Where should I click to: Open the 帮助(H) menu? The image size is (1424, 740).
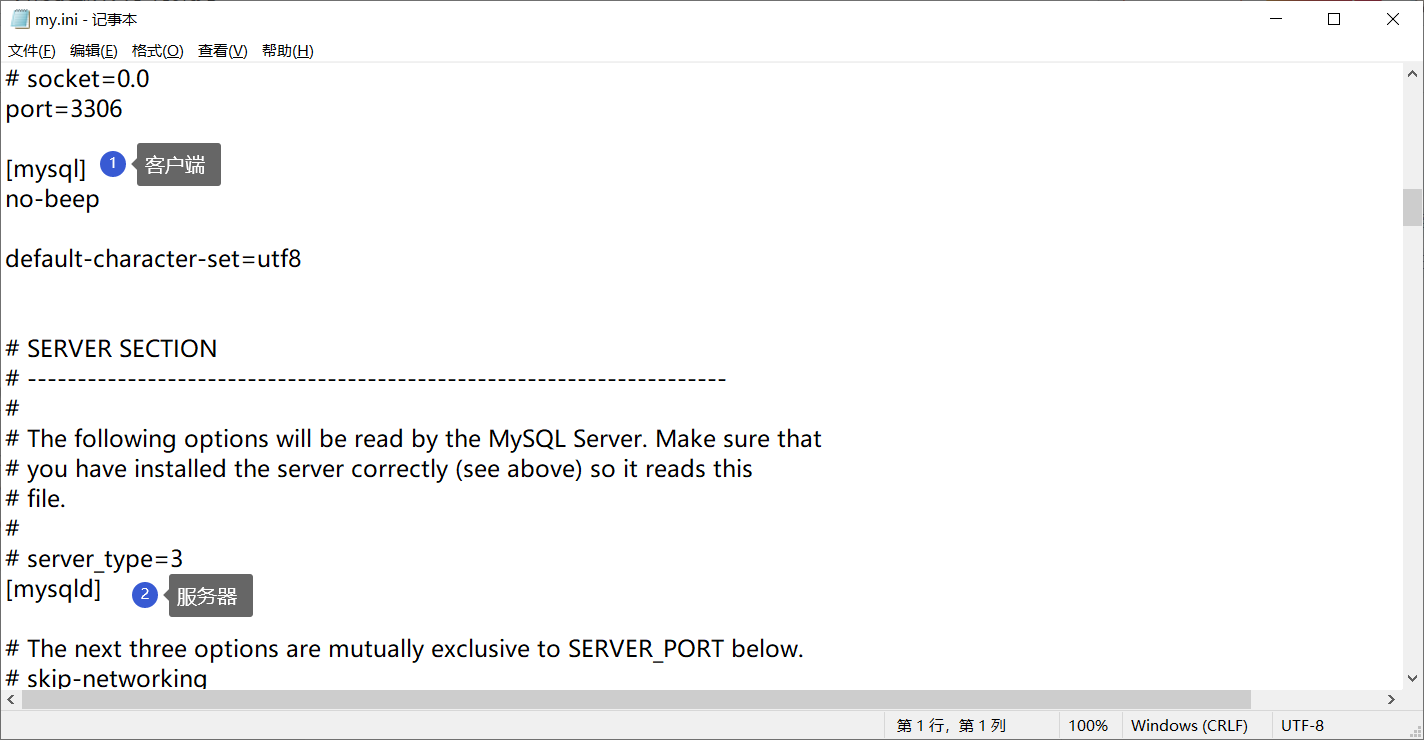click(x=288, y=51)
